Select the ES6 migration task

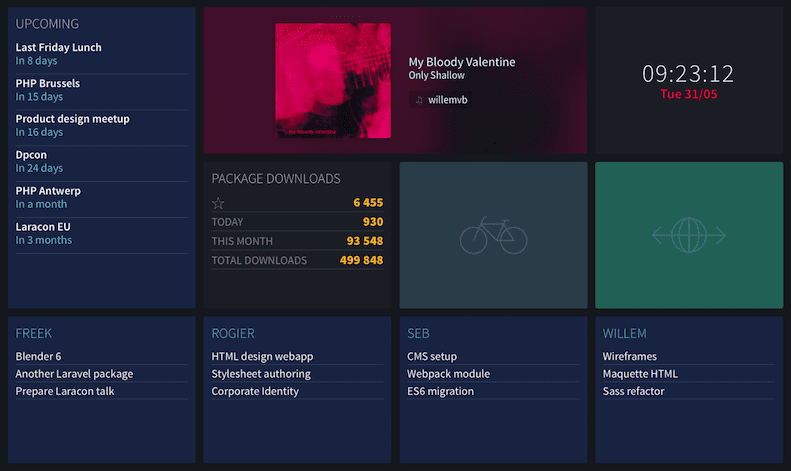point(440,391)
